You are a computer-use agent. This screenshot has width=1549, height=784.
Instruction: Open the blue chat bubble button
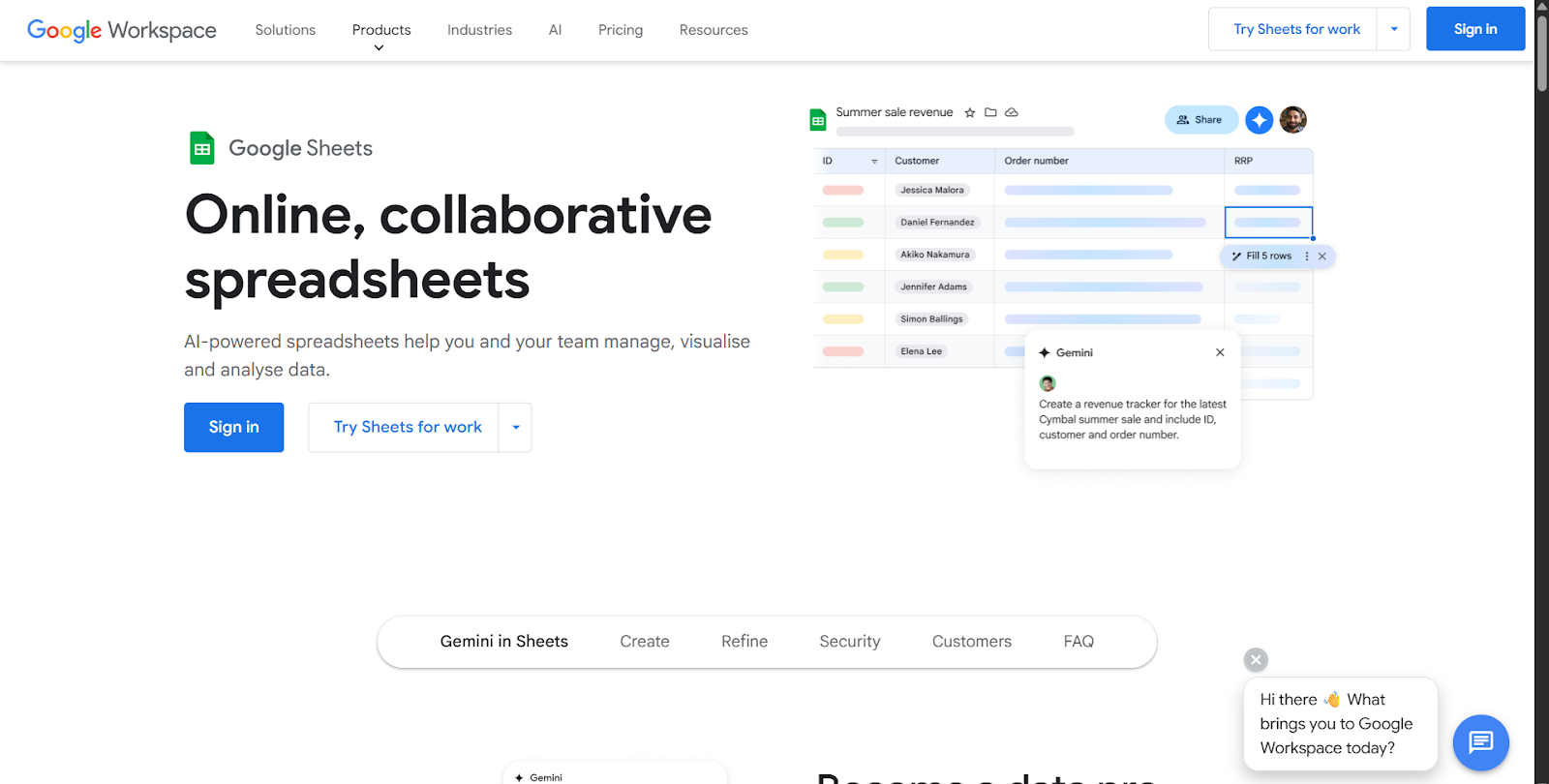pos(1481,742)
